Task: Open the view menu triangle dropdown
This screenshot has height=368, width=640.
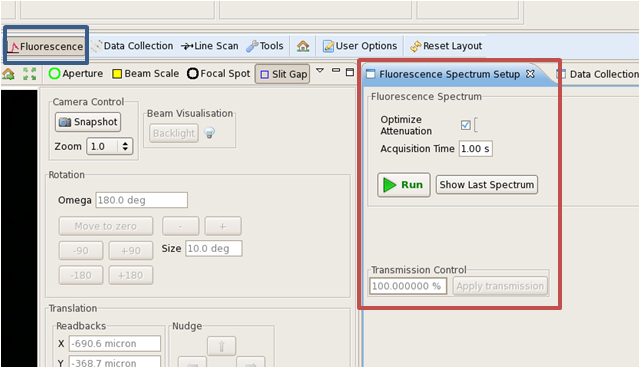Action: click(x=320, y=71)
